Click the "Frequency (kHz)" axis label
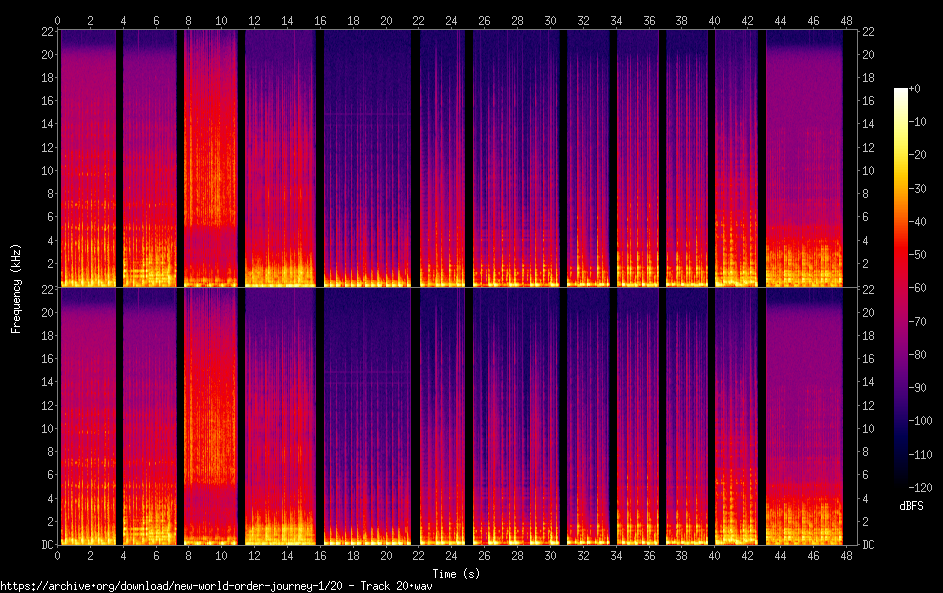The height and width of the screenshot is (593, 943). [16, 288]
